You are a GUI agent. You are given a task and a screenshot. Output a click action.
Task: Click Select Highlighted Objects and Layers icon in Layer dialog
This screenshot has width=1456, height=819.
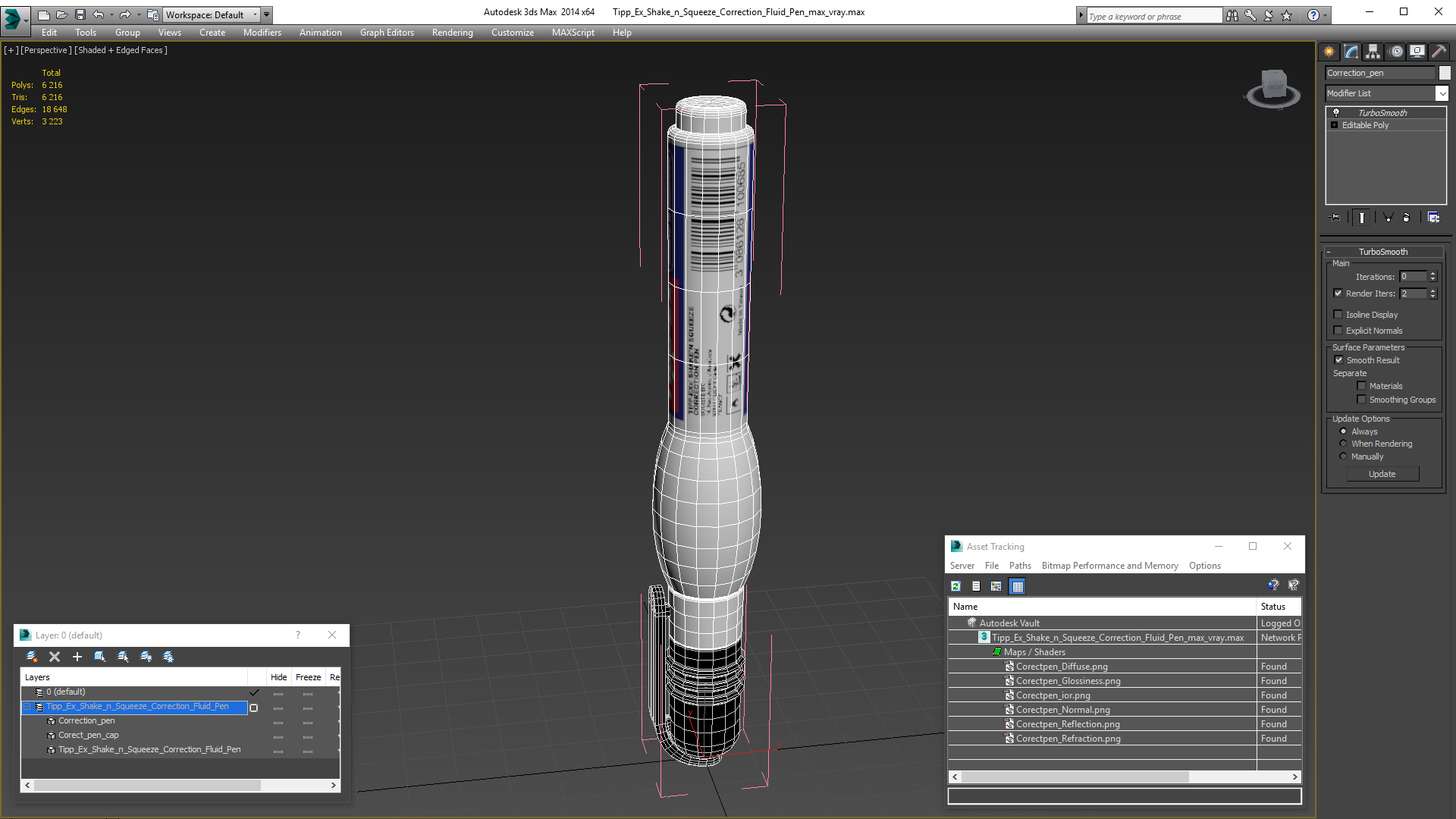100,657
